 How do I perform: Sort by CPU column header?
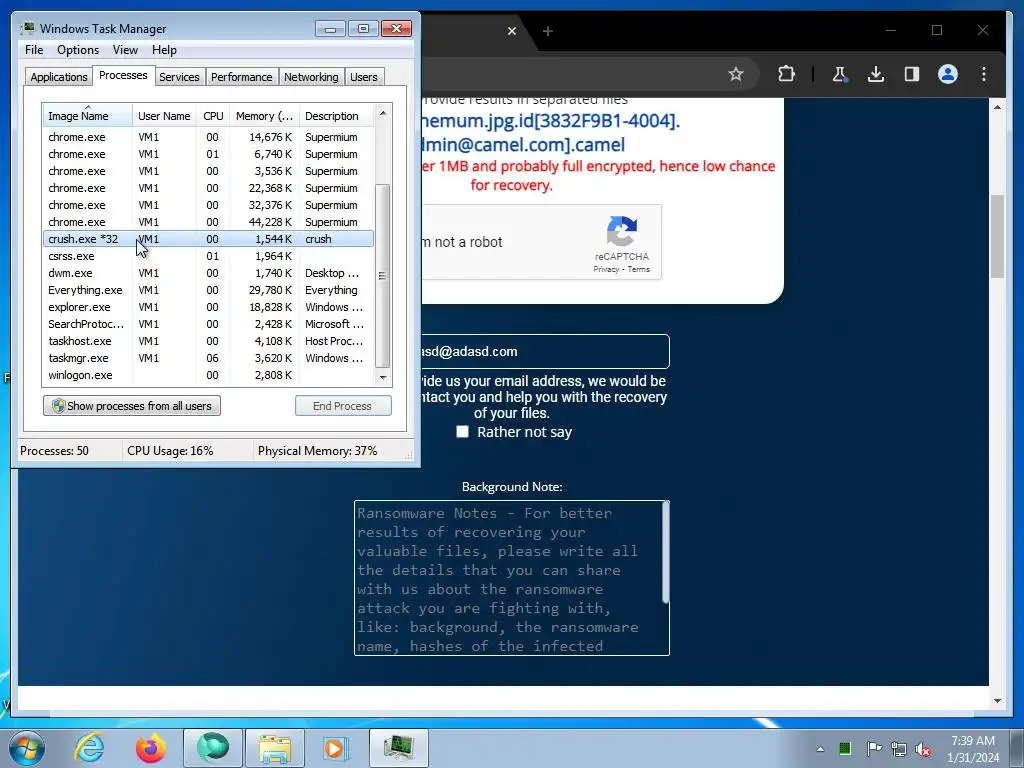click(x=213, y=116)
